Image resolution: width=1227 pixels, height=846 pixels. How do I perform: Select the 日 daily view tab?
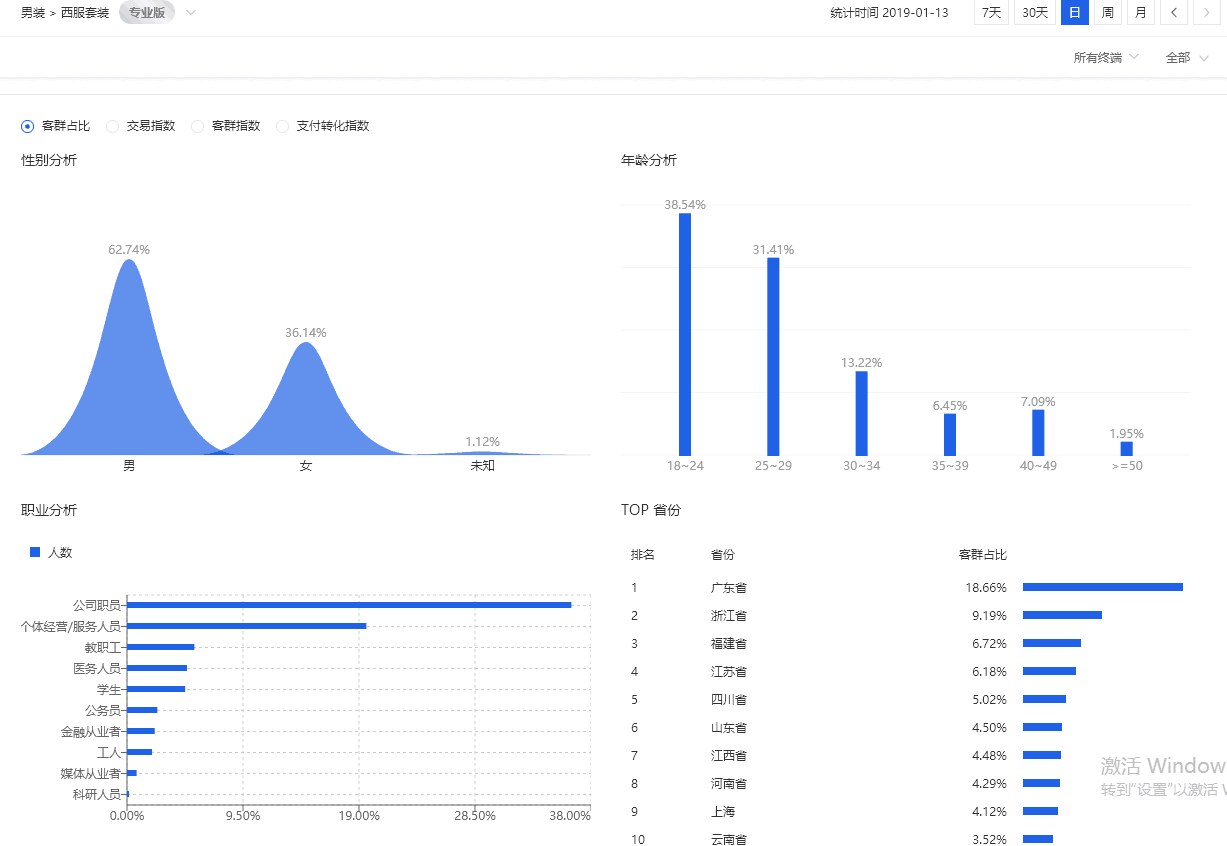pos(1074,13)
